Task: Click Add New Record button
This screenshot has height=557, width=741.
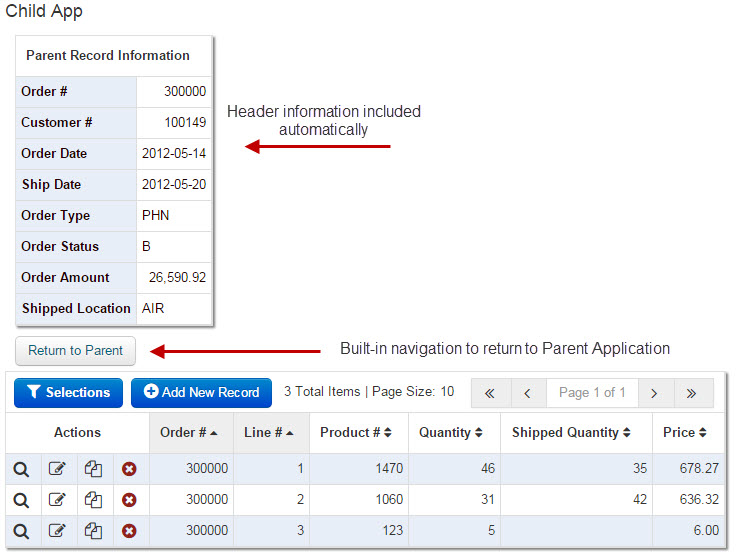Action: (201, 393)
